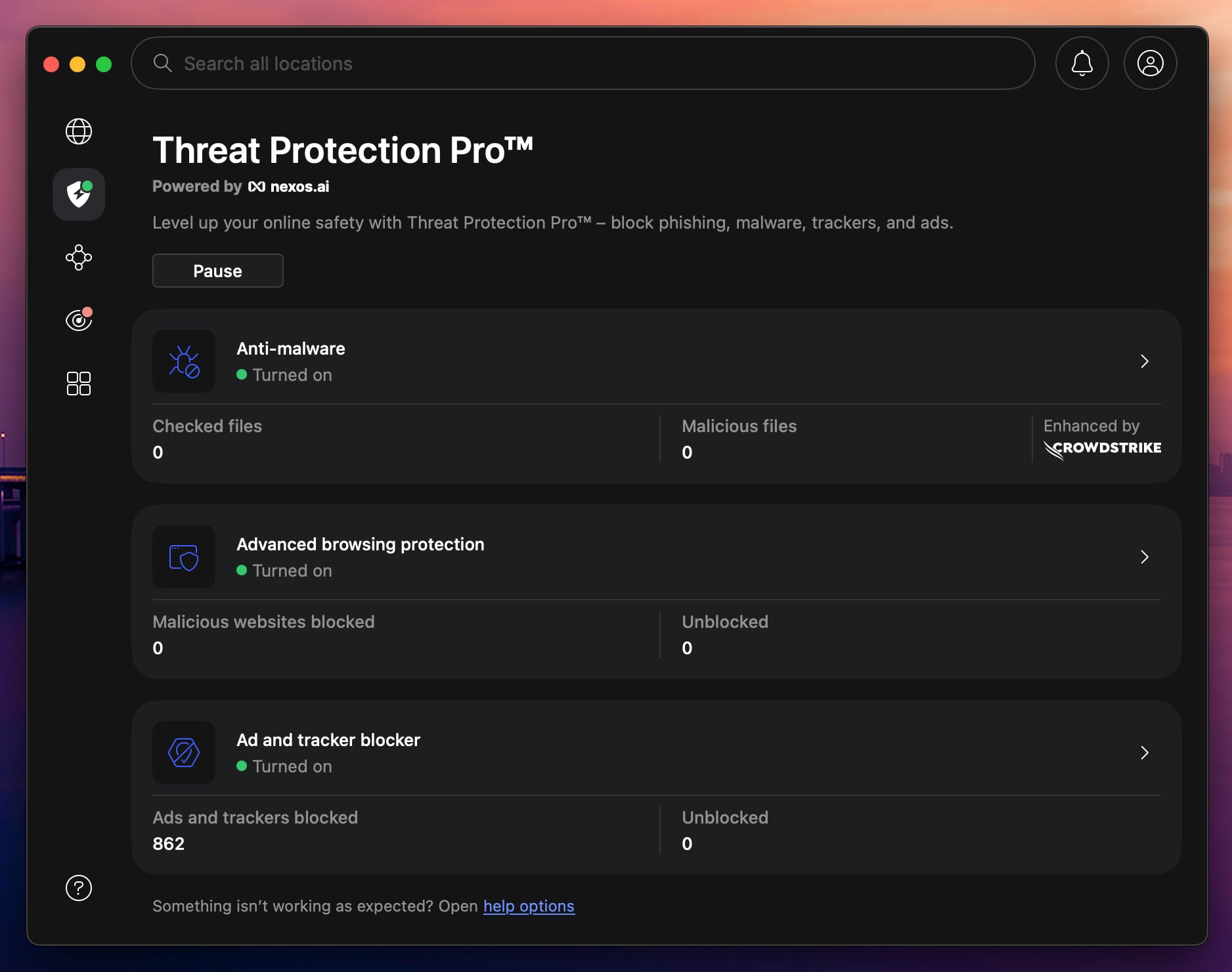Click the yellow window minimize button
Viewport: 1232px width, 972px height.
click(77, 64)
